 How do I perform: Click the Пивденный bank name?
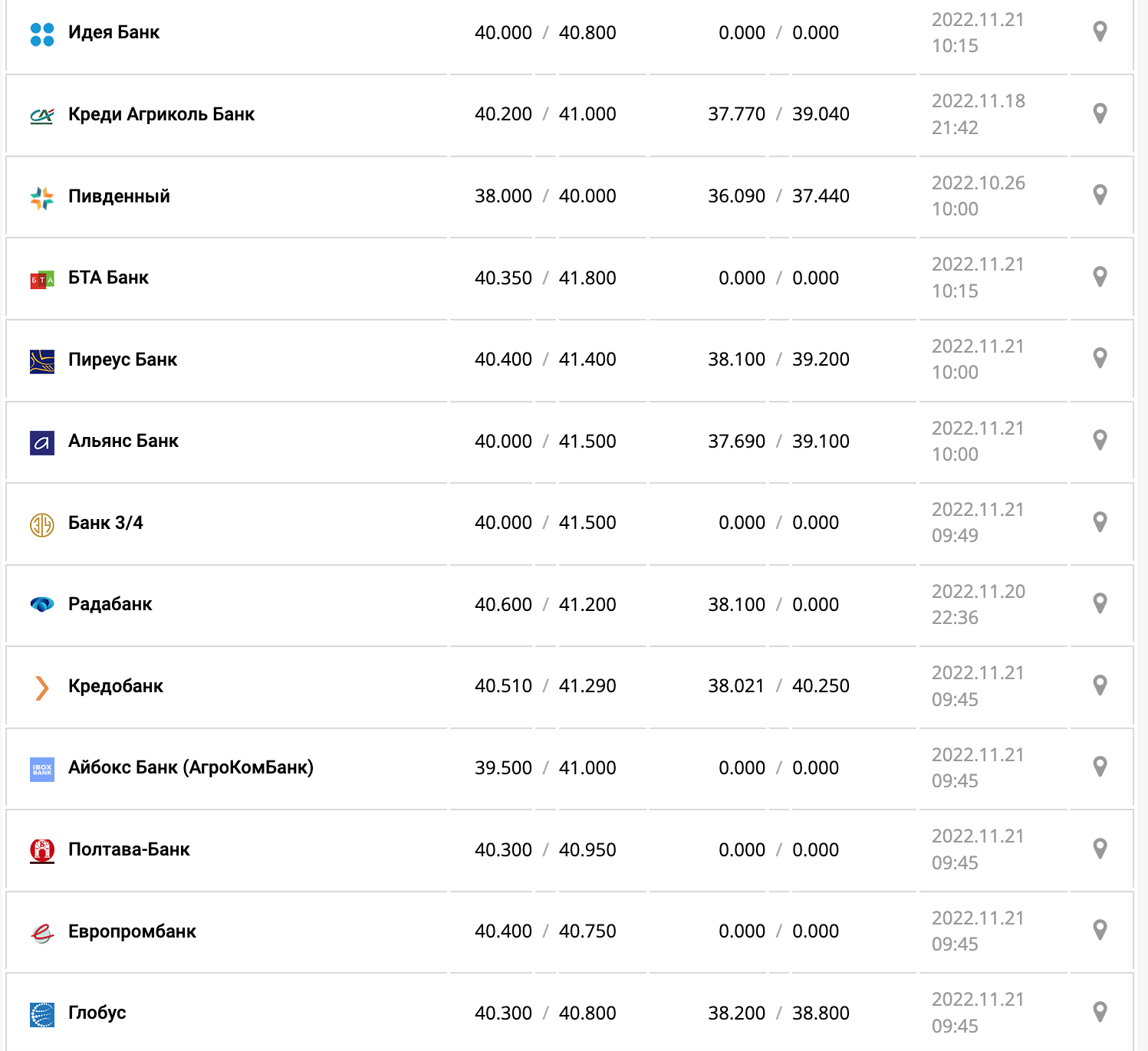tap(119, 196)
